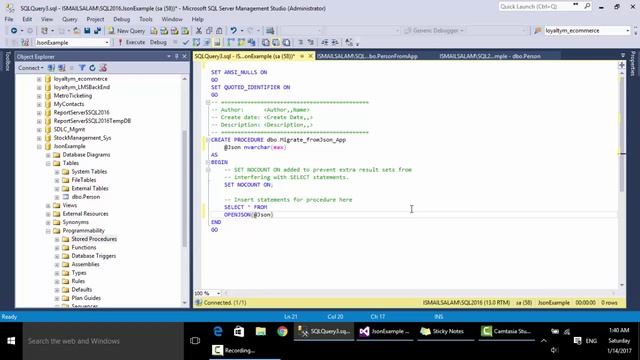Image resolution: width=640 pixels, height=360 pixels.
Task: Switch to the dbo.Person tab
Action: click(x=490, y=56)
